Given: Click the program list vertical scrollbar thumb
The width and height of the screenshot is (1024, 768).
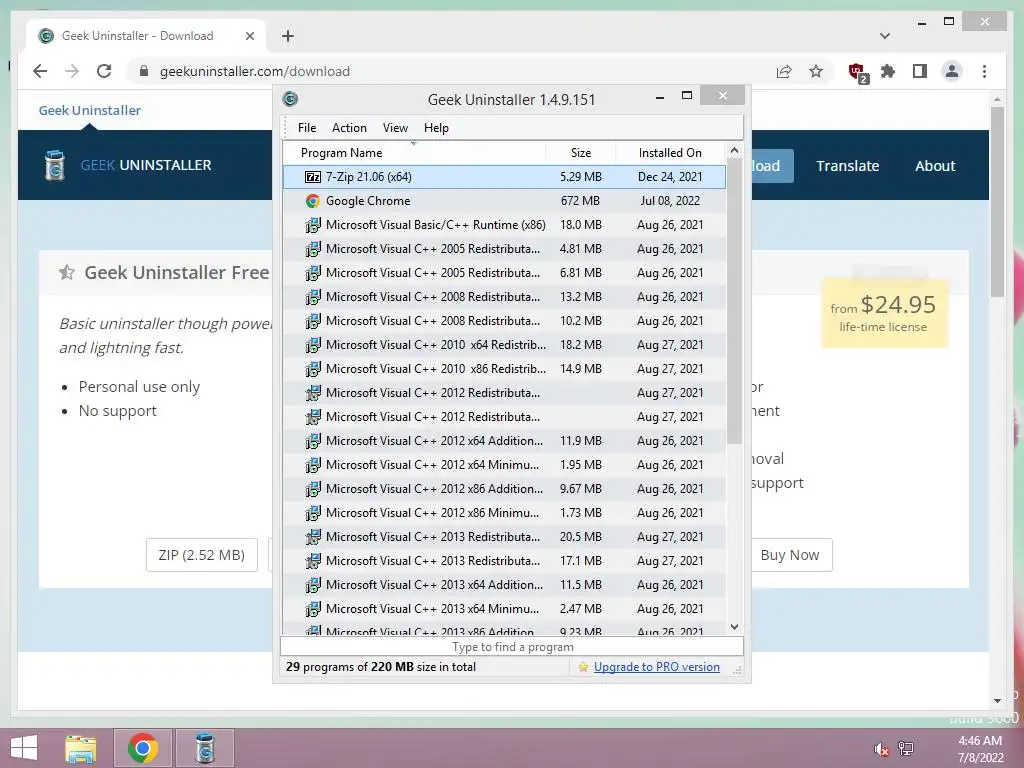Looking at the screenshot, I should pos(734,302).
